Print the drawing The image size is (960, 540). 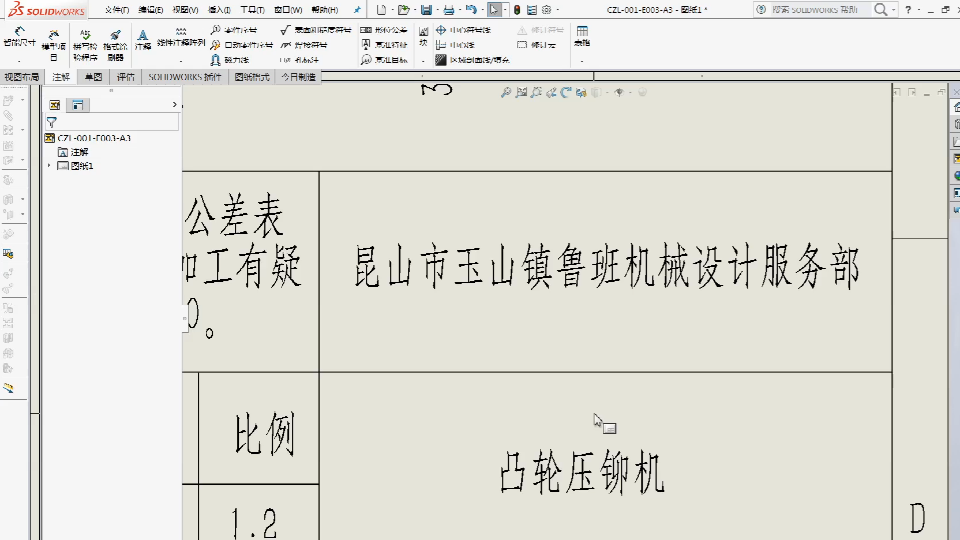pos(449,10)
